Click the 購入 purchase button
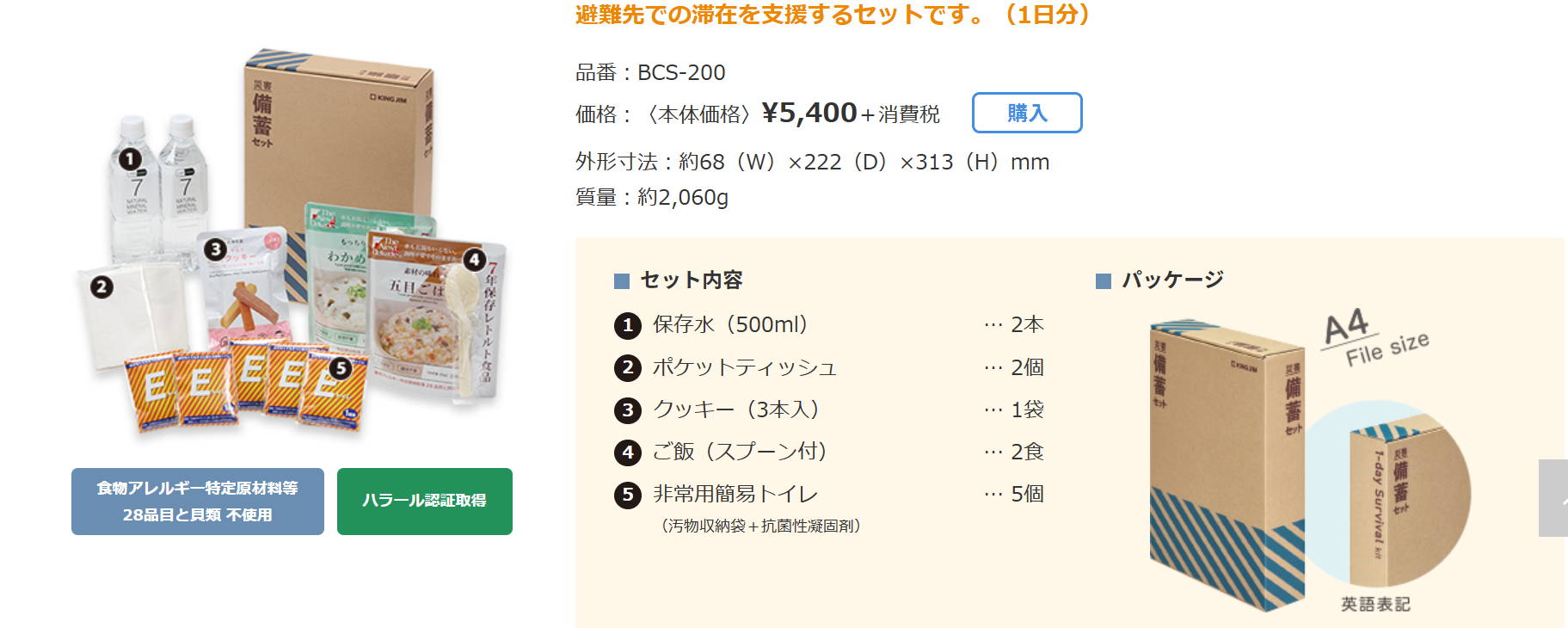This screenshot has width=1568, height=628. point(1026,113)
